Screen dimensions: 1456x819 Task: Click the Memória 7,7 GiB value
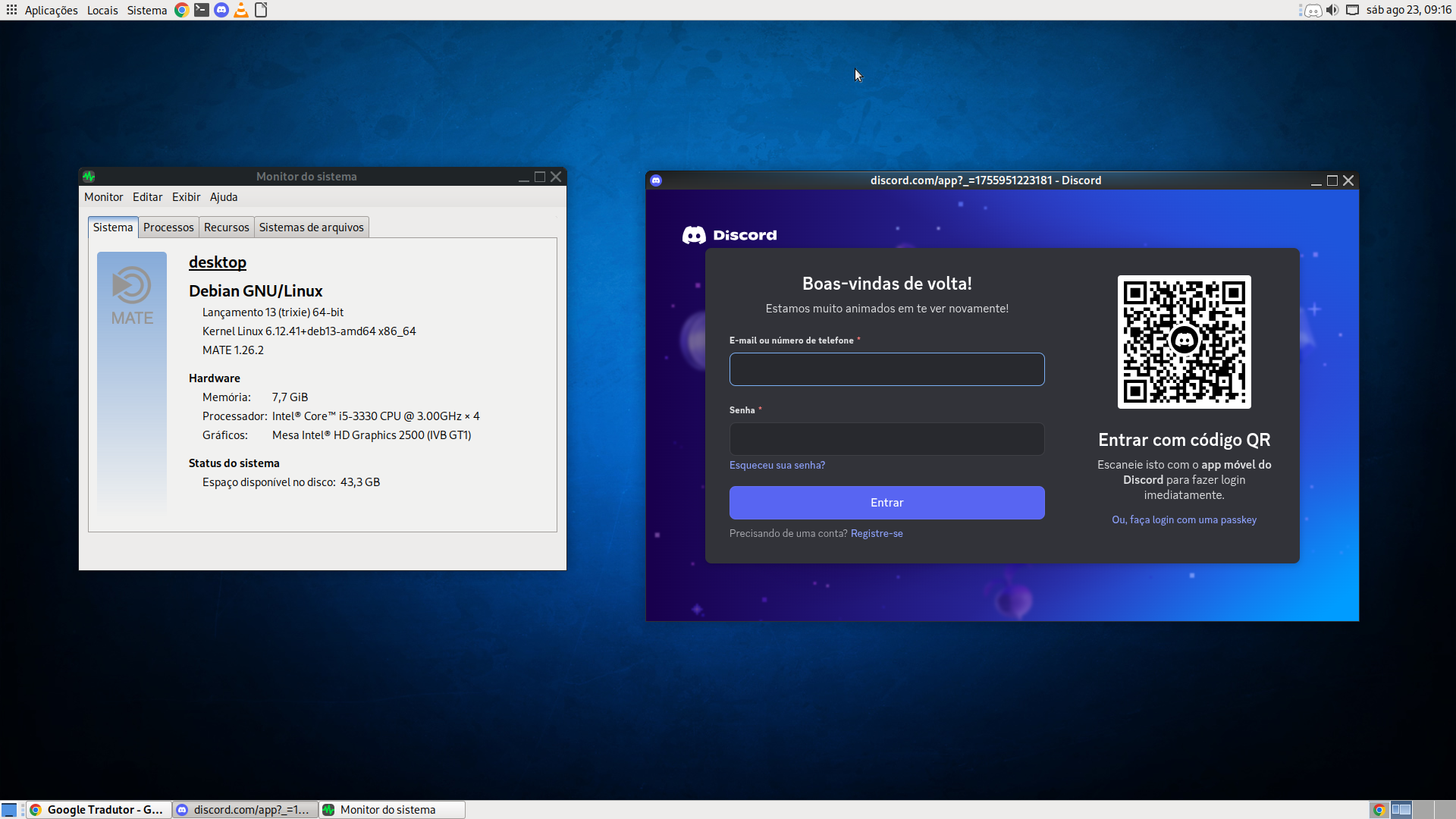290,397
